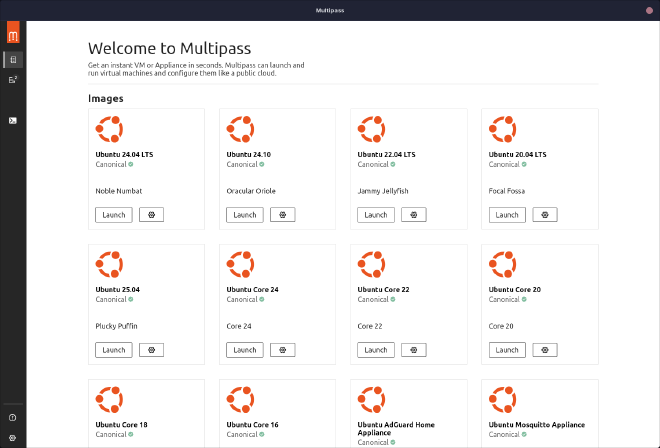This screenshot has width=660, height=448.
Task: Configure Ubuntu Core 20 with its gear icon
Action: pos(545,350)
